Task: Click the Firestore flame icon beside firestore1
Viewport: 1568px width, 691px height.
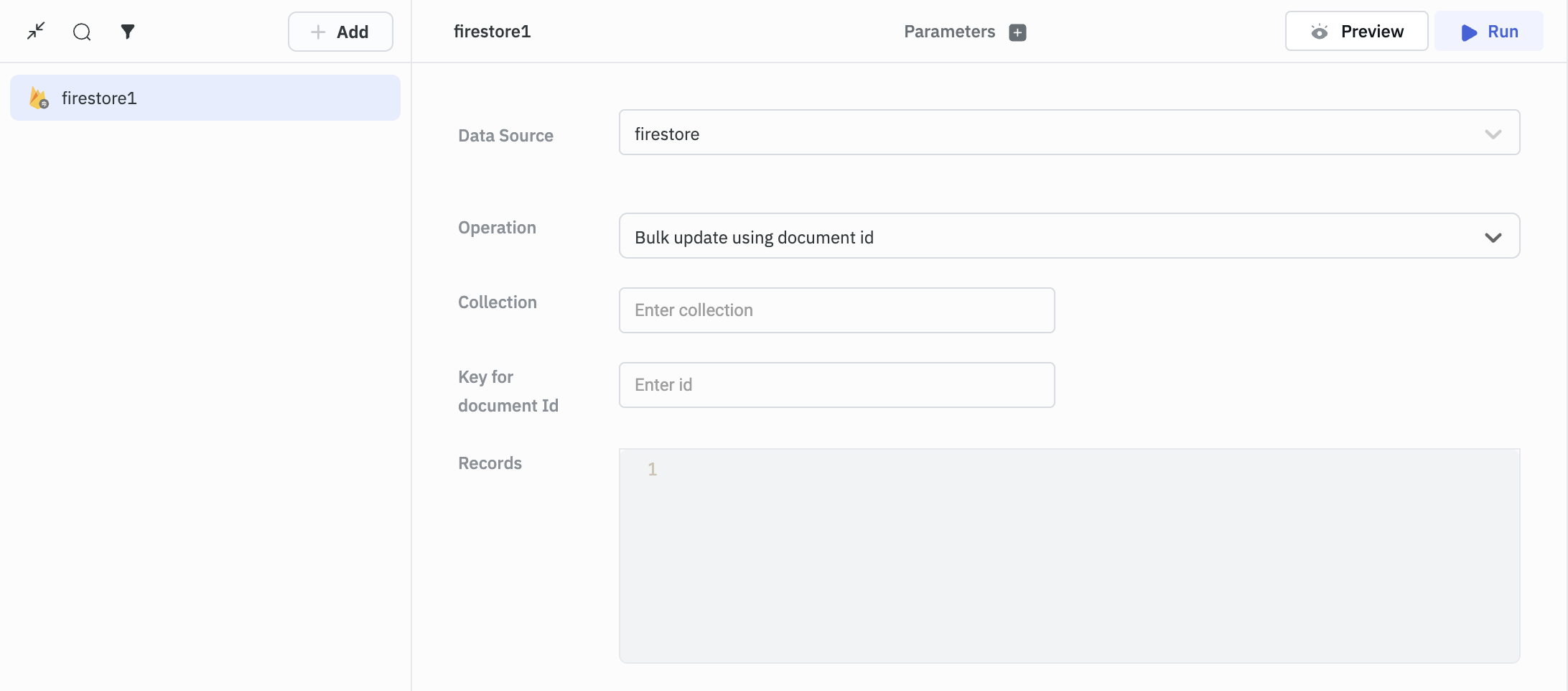Action: click(39, 98)
